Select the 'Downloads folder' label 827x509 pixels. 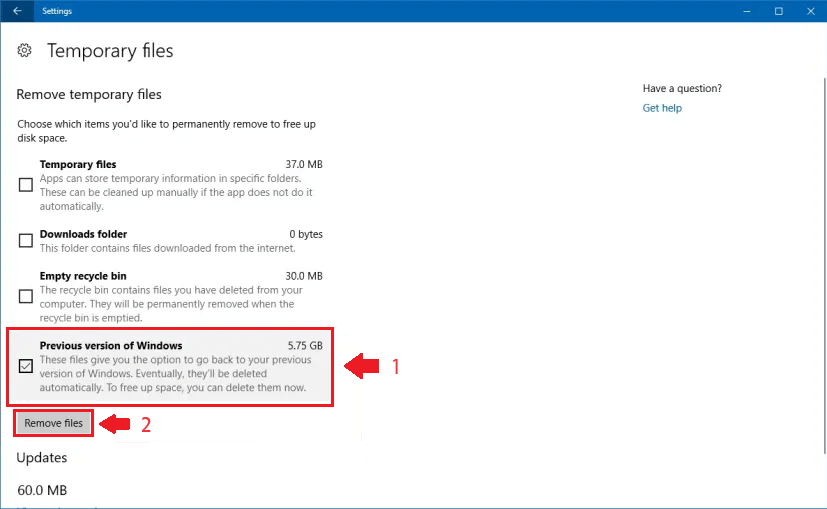[x=83, y=234]
